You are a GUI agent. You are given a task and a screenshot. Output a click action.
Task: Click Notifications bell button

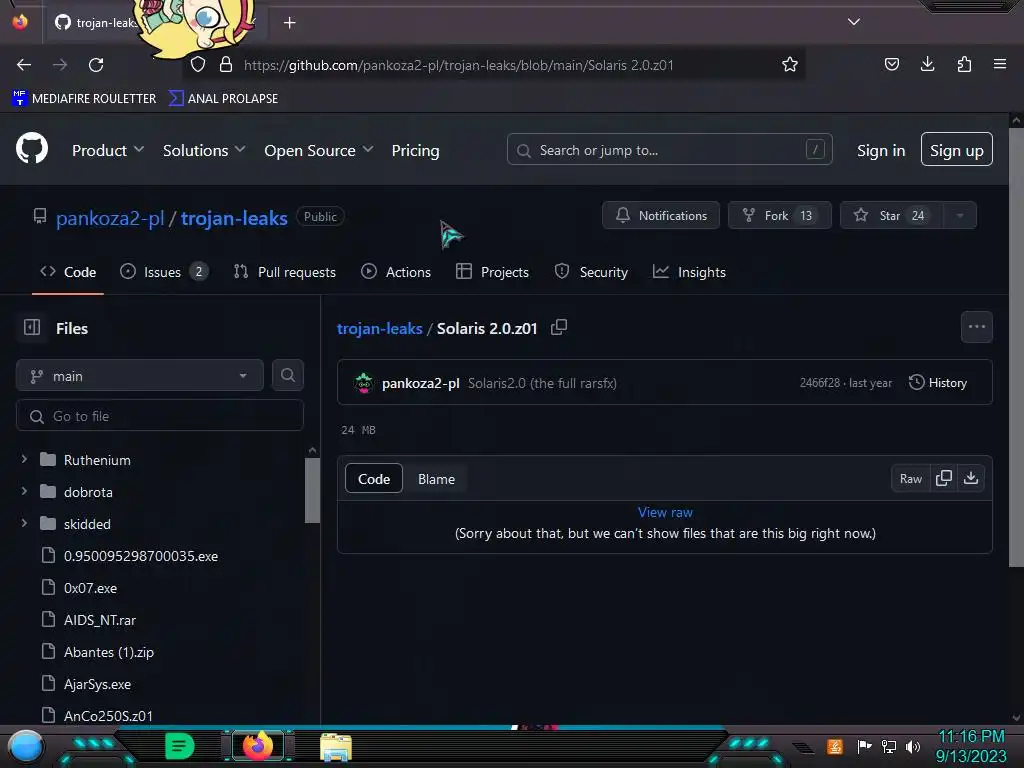[x=660, y=216]
